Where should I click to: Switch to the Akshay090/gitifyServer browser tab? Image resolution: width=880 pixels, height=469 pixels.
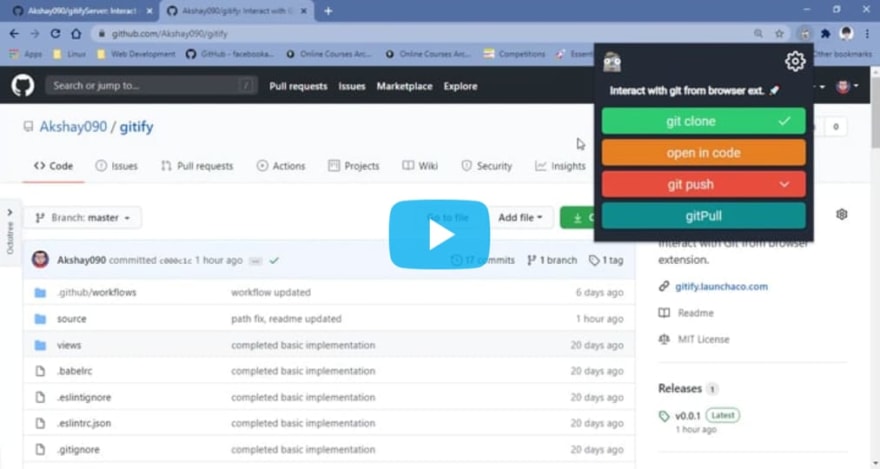click(81, 11)
